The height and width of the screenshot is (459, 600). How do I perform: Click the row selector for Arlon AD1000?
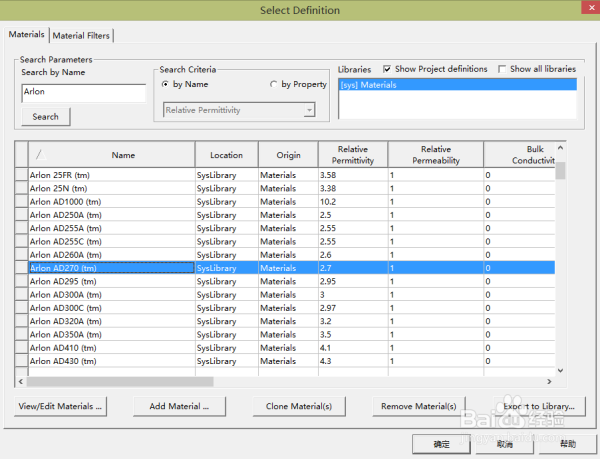(21, 202)
